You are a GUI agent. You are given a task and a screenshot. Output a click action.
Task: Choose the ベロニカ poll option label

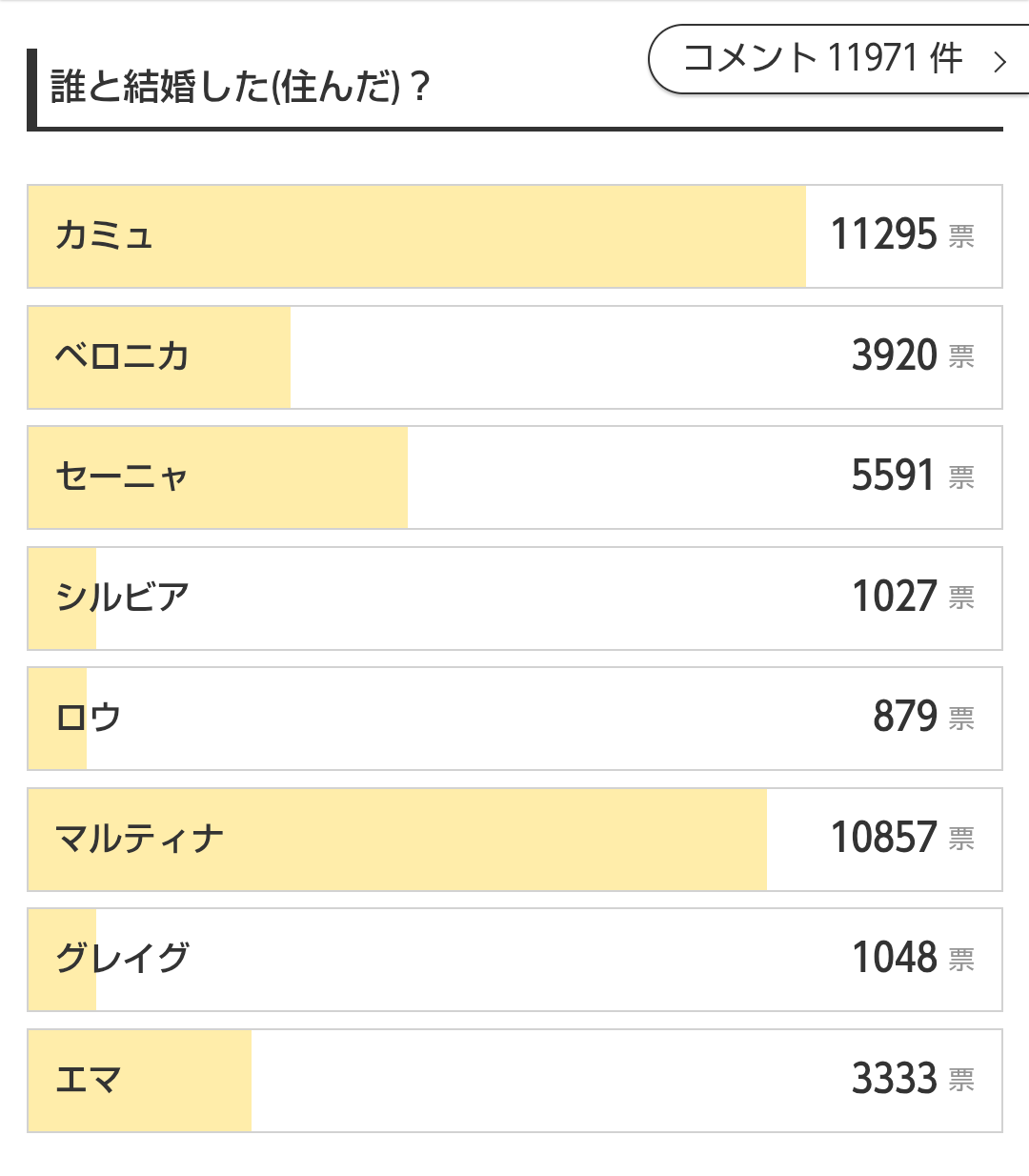coord(122,356)
